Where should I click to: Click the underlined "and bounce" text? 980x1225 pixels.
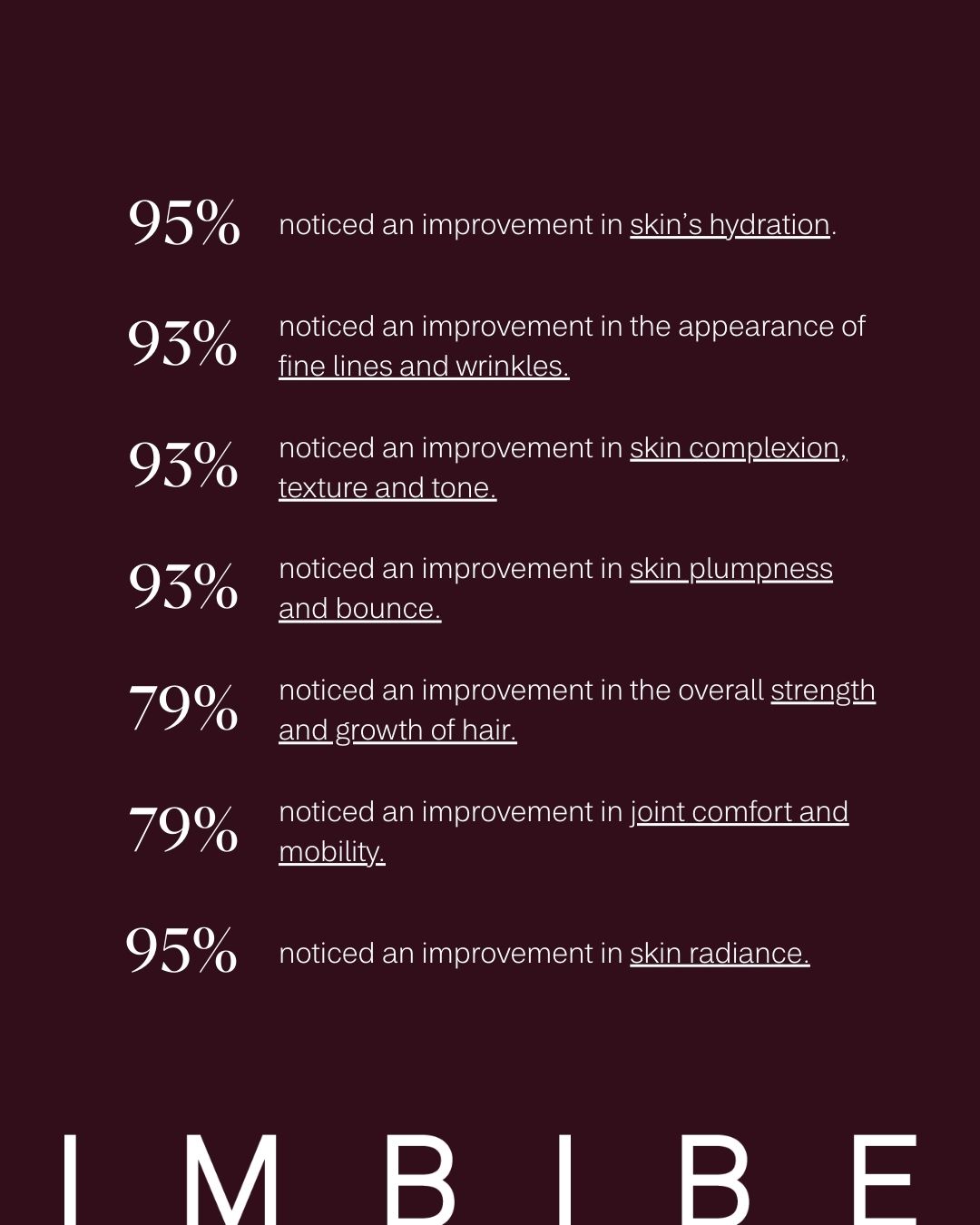(x=359, y=608)
